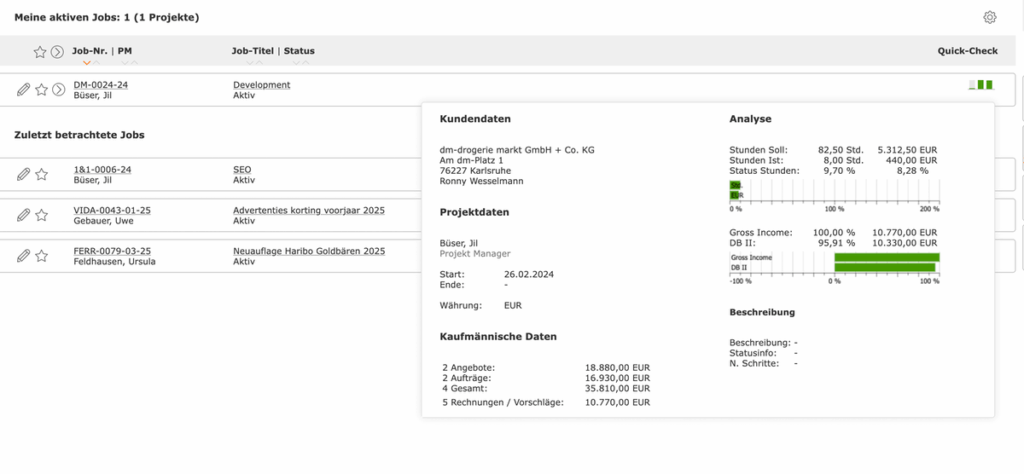Edit job DM-0024-24 with pencil icon

[24, 89]
